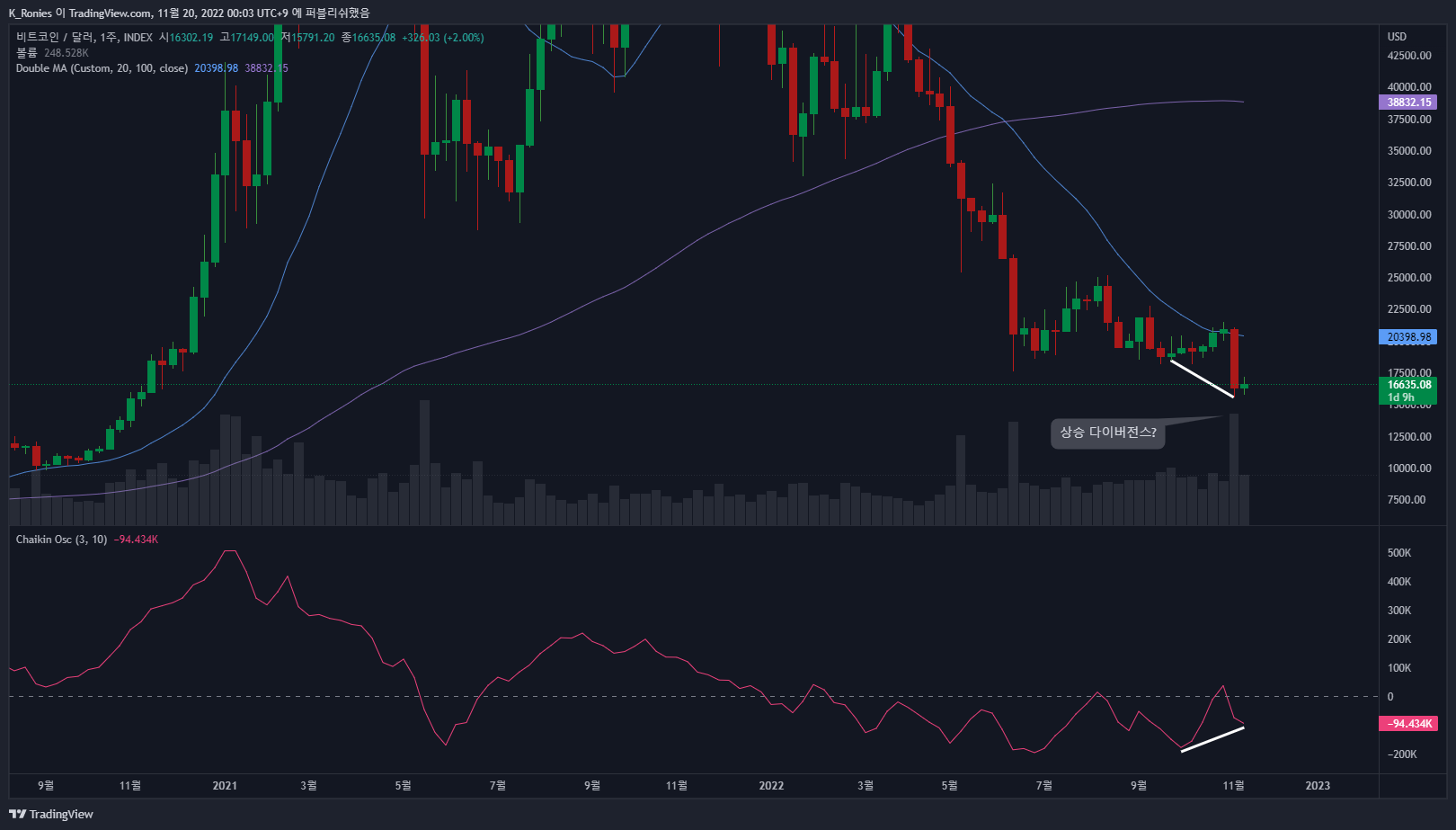Image resolution: width=1456 pixels, height=830 pixels.
Task: Click the 10000.00 price axis label
Action: click(x=1409, y=469)
